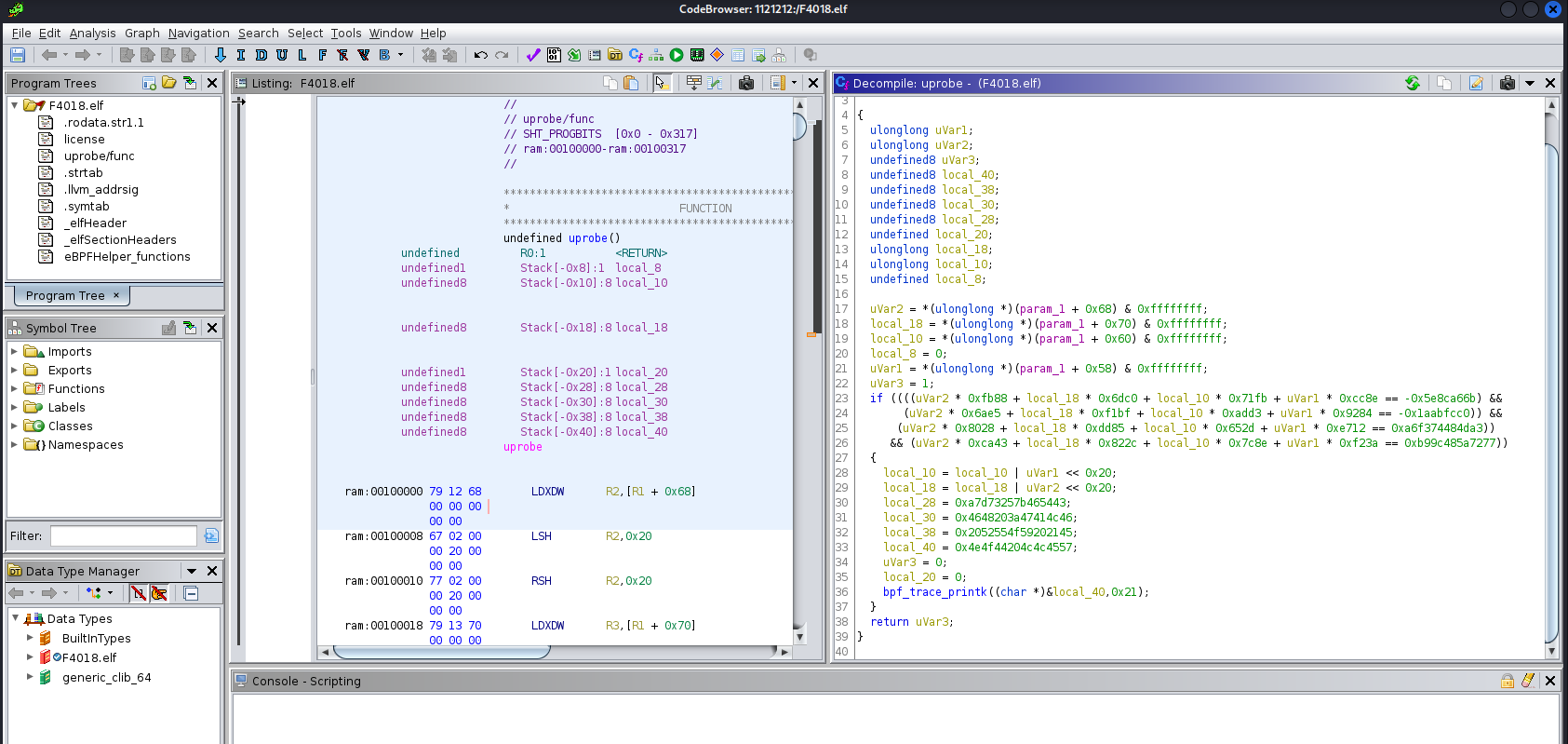Click the Listing horizontal scrollbar thumb
Viewport: 1568px width, 744px height.
[x=442, y=652]
